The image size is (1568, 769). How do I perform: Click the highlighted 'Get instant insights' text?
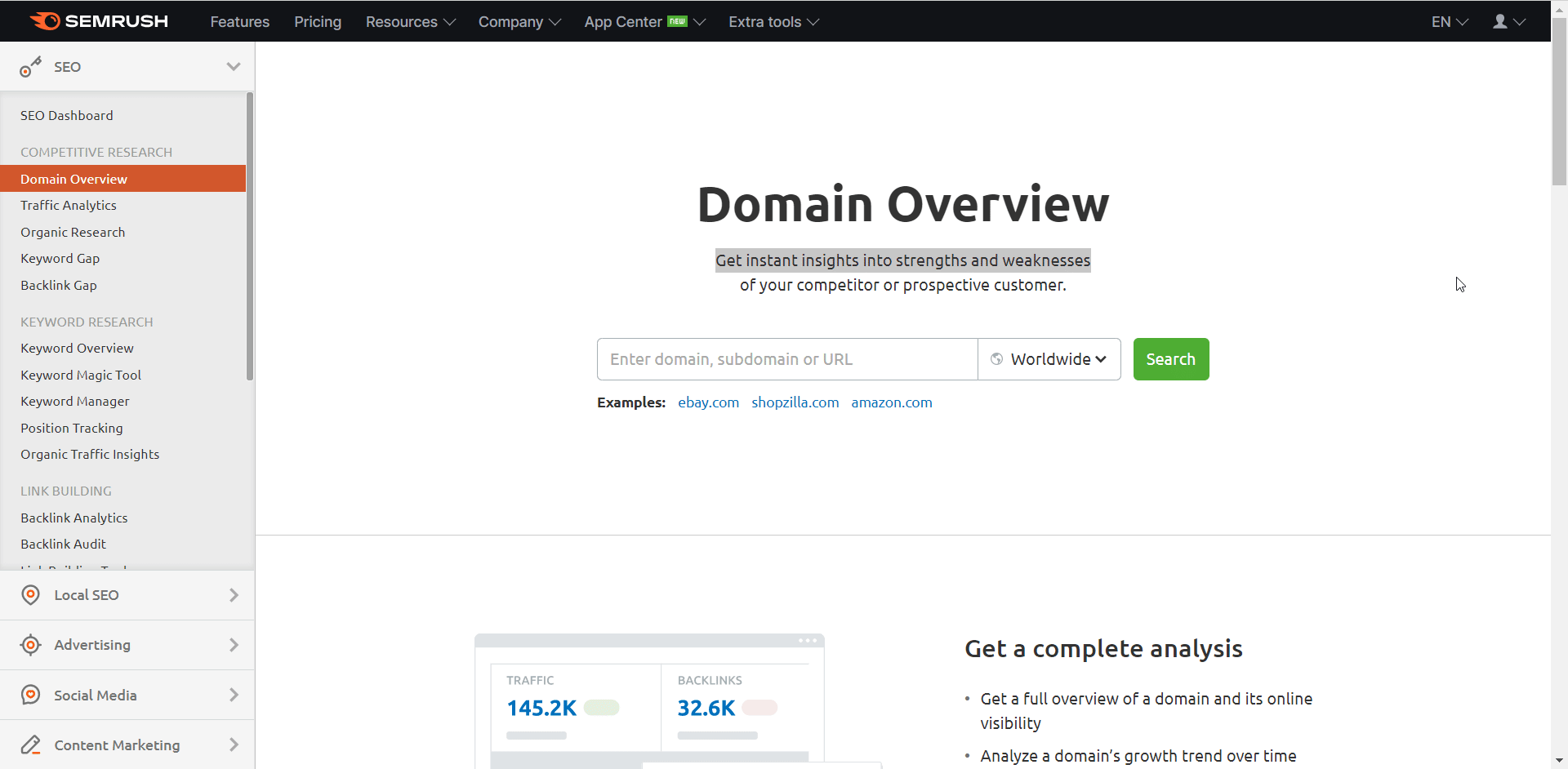(903, 260)
